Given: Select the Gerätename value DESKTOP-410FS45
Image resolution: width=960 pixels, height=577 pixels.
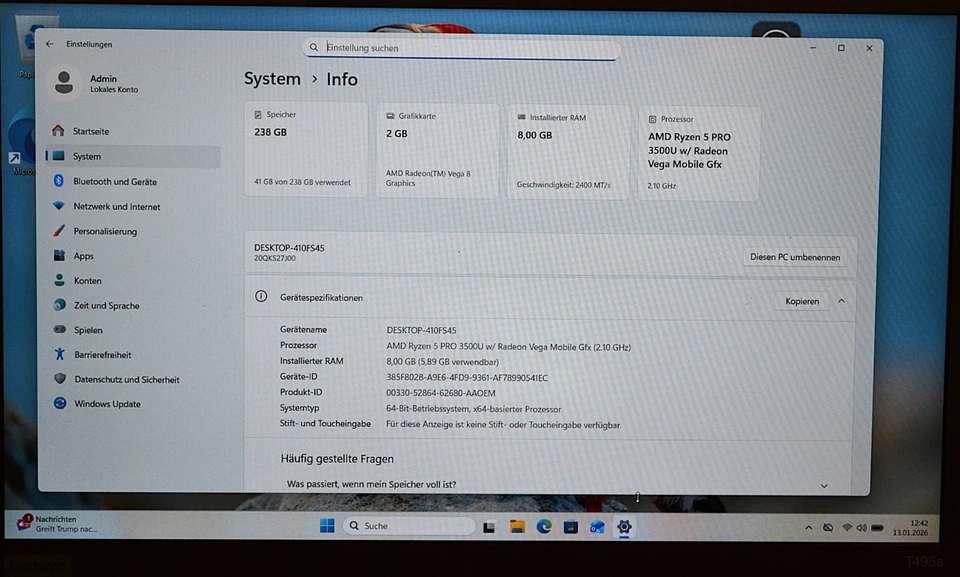Looking at the screenshot, I should coord(421,330).
